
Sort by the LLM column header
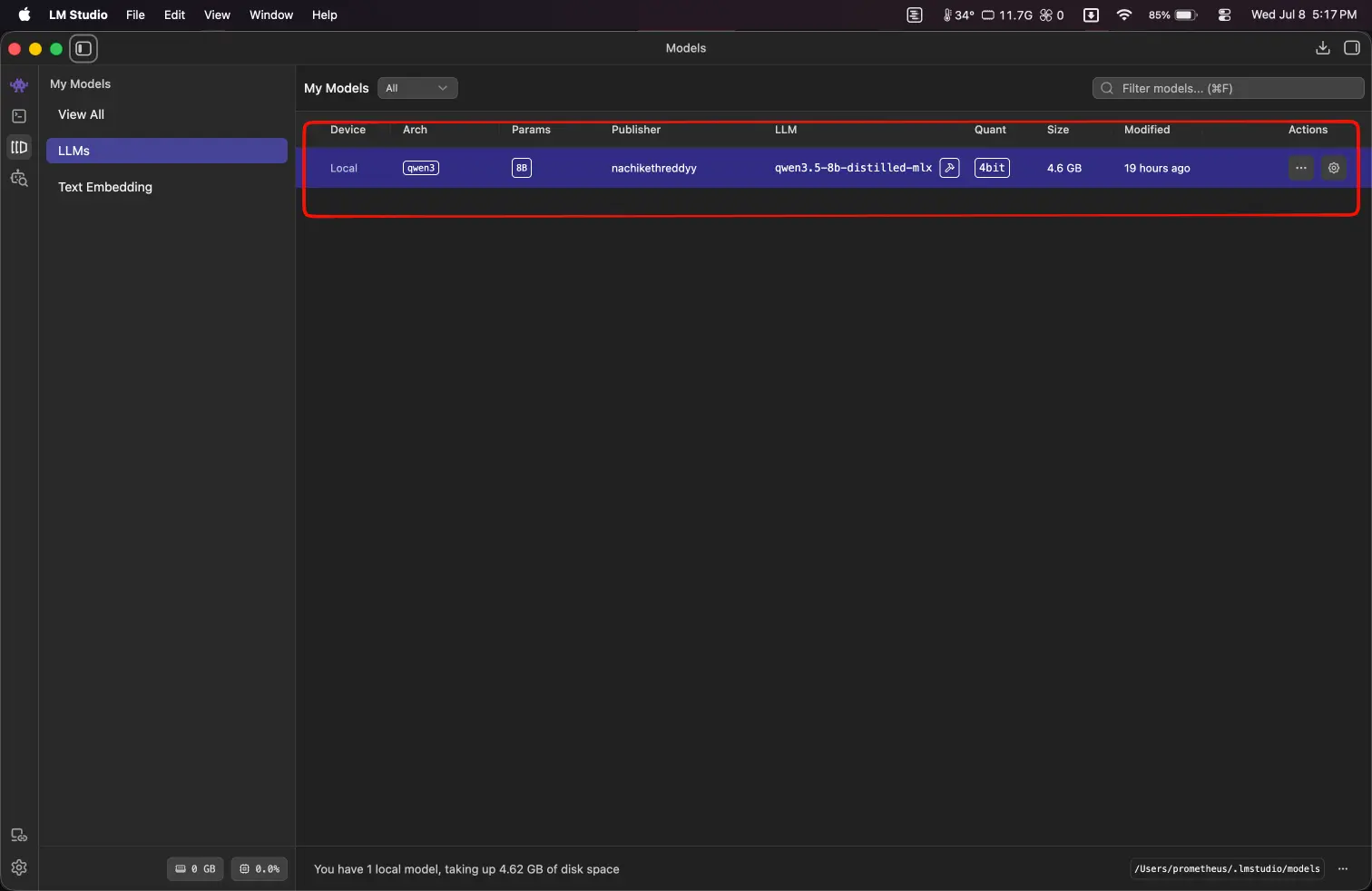click(x=786, y=130)
